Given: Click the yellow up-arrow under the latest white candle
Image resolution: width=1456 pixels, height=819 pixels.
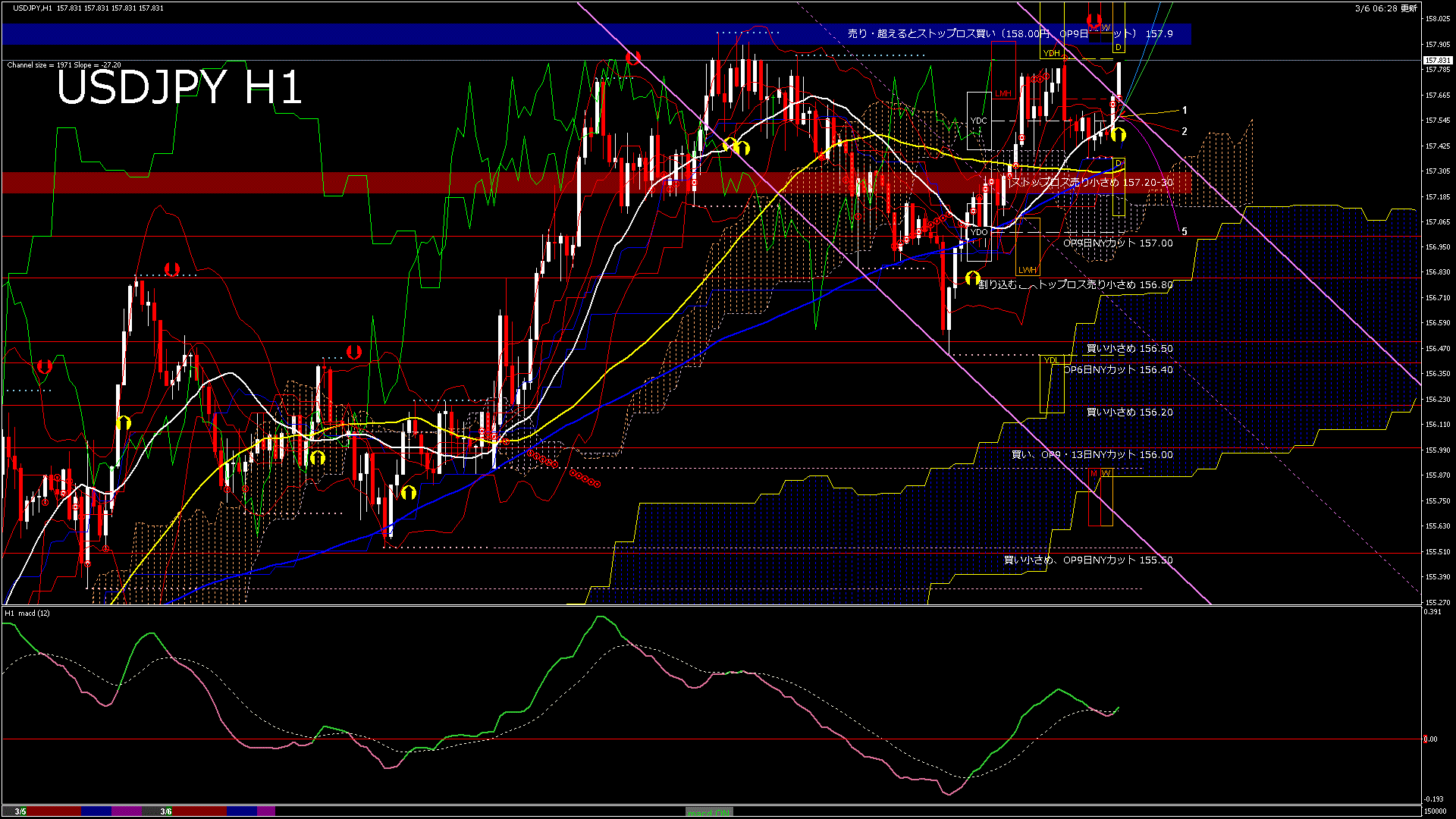Looking at the screenshot, I should pyautogui.click(x=1119, y=135).
